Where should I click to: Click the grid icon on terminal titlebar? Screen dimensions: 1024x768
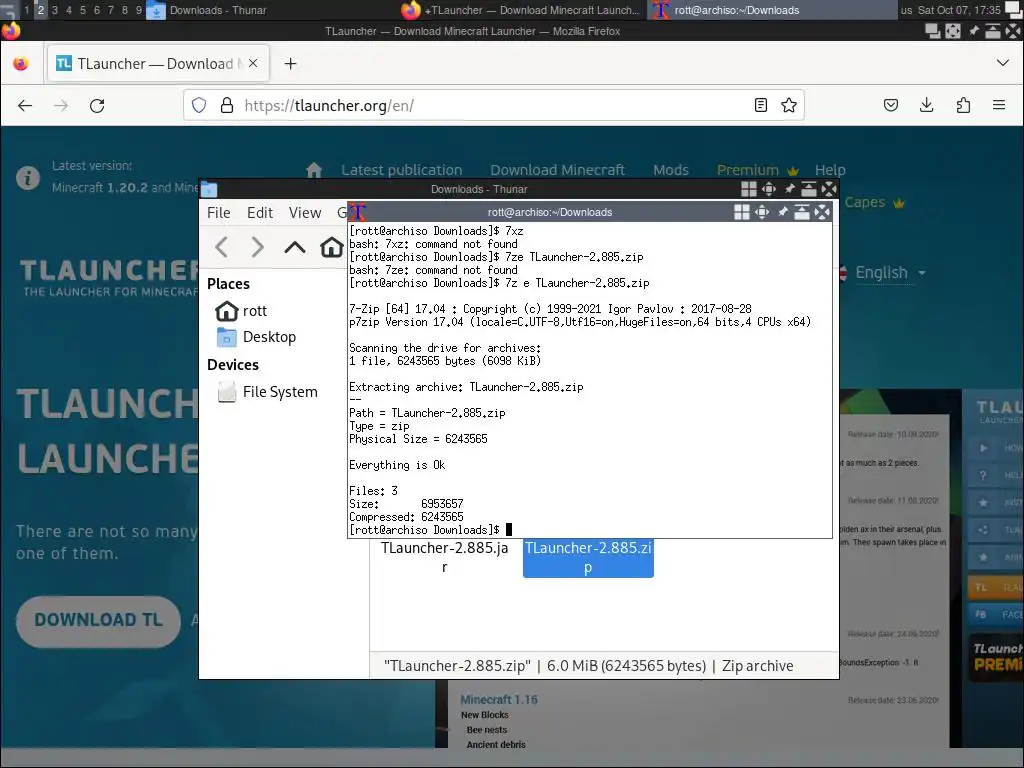(742, 212)
